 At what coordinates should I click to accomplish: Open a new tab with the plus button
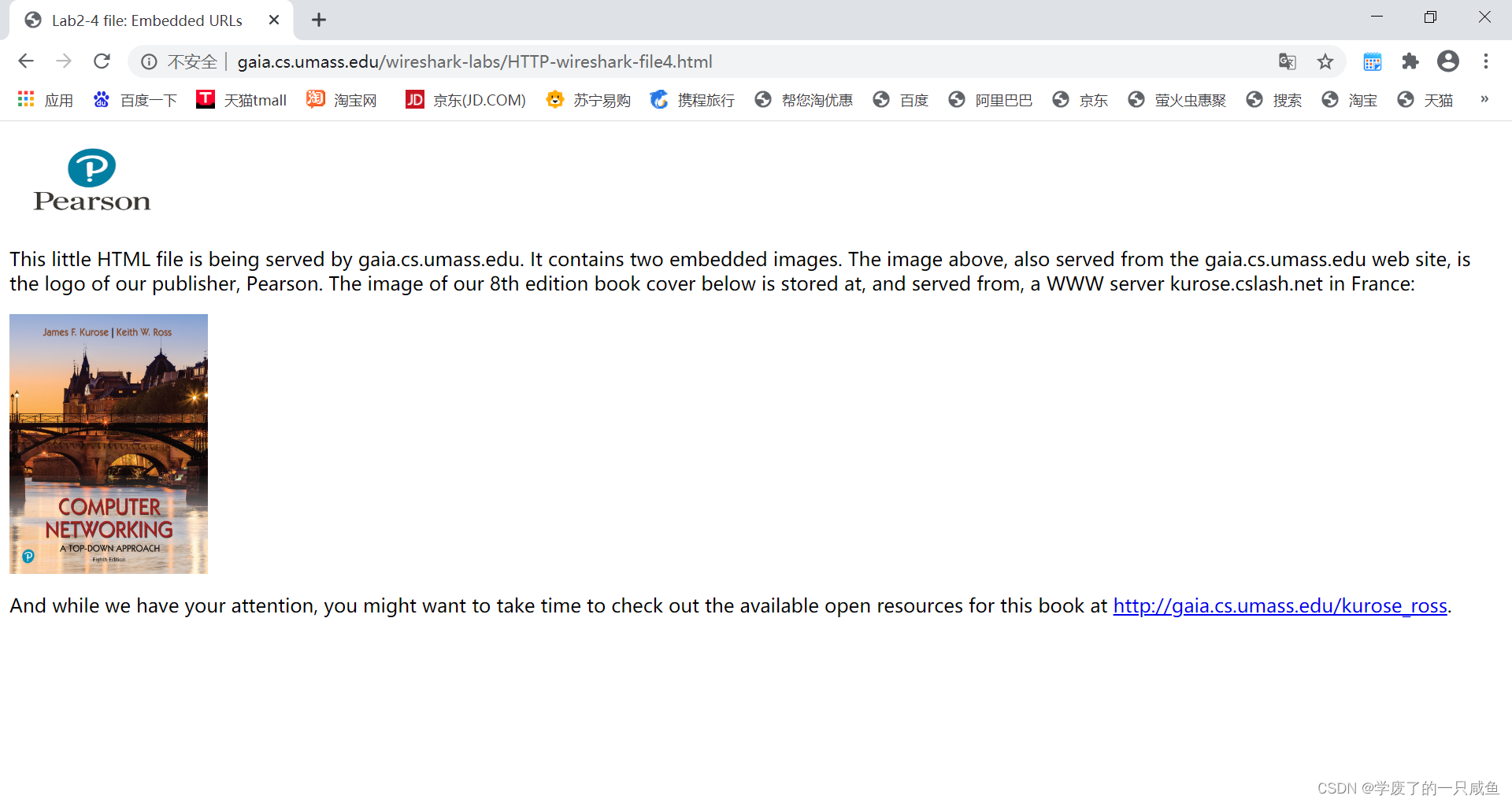[319, 20]
